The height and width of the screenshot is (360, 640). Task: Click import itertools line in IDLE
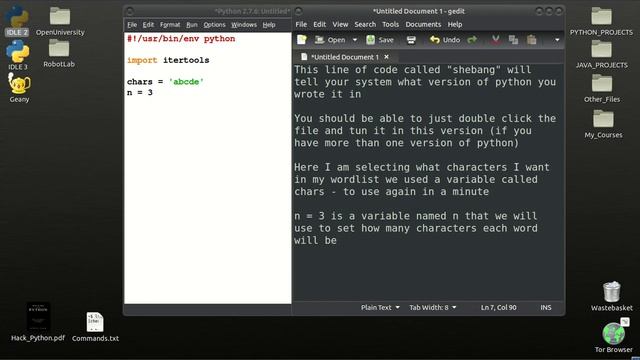[x=168, y=60]
